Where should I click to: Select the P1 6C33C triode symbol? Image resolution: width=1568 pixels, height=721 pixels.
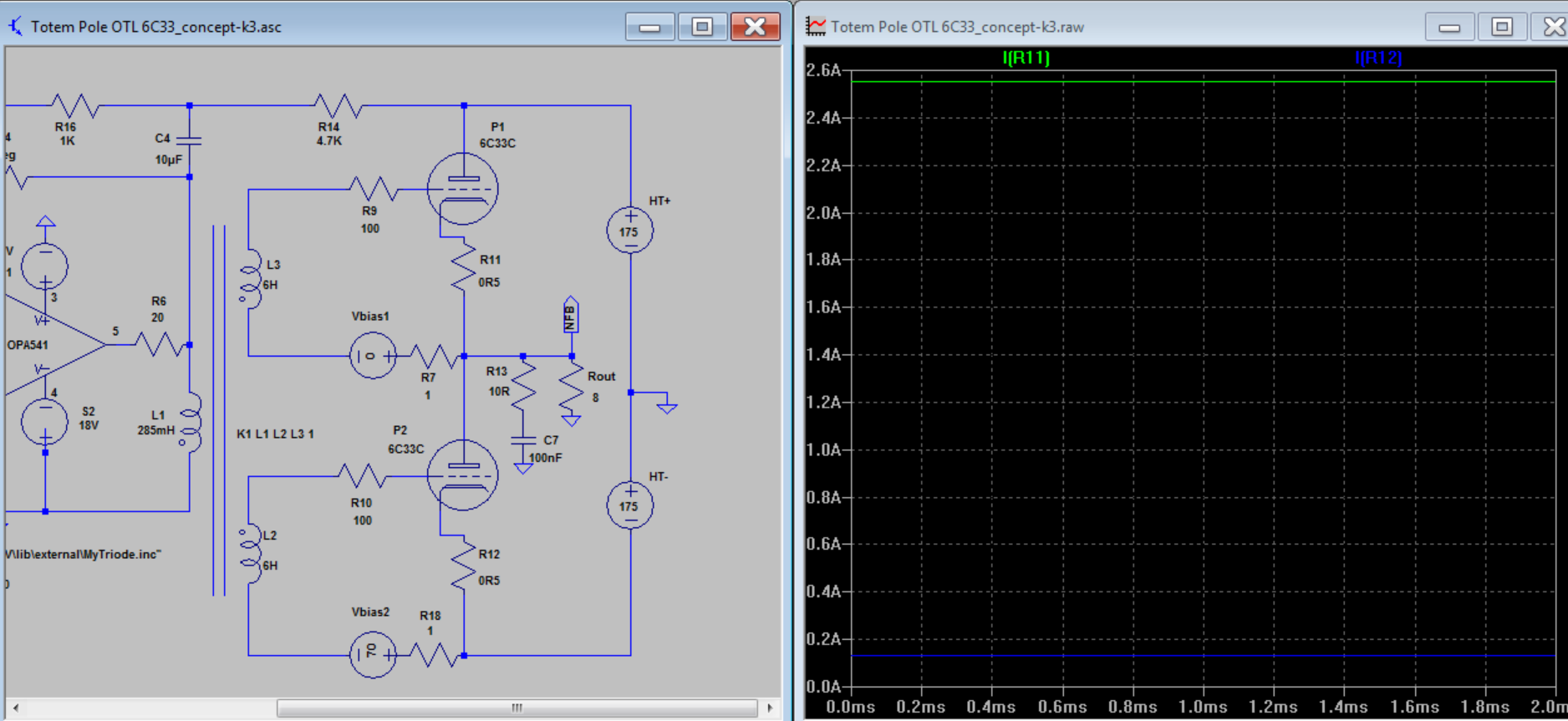(462, 189)
